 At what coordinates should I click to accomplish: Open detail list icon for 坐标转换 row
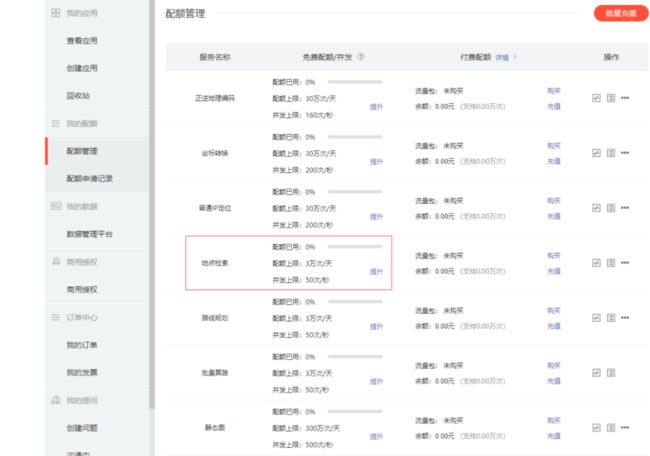[x=611, y=153]
